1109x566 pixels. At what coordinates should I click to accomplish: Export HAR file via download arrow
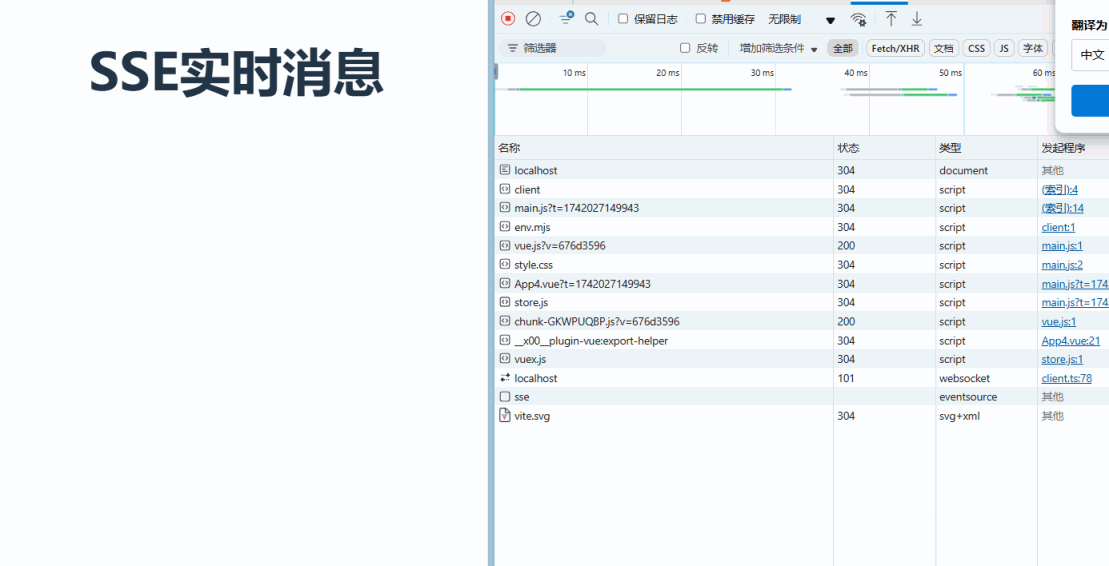917,19
